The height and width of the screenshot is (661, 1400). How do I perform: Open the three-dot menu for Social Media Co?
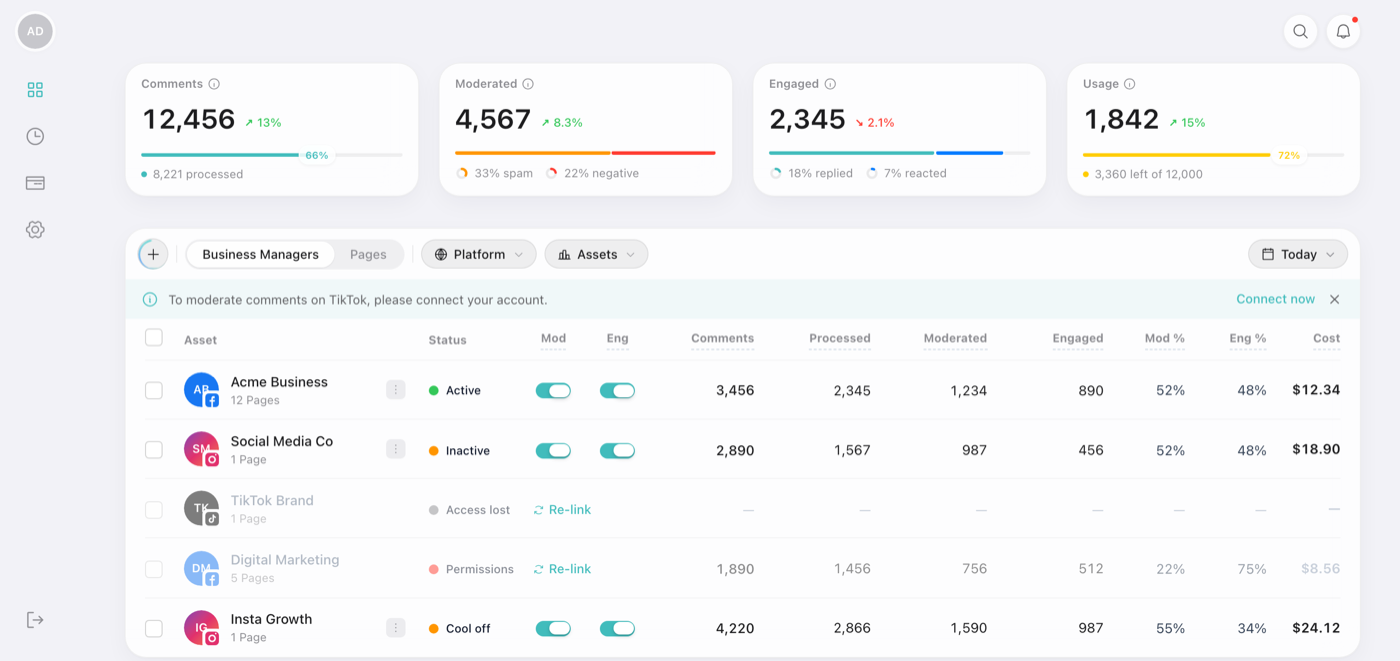(x=396, y=449)
